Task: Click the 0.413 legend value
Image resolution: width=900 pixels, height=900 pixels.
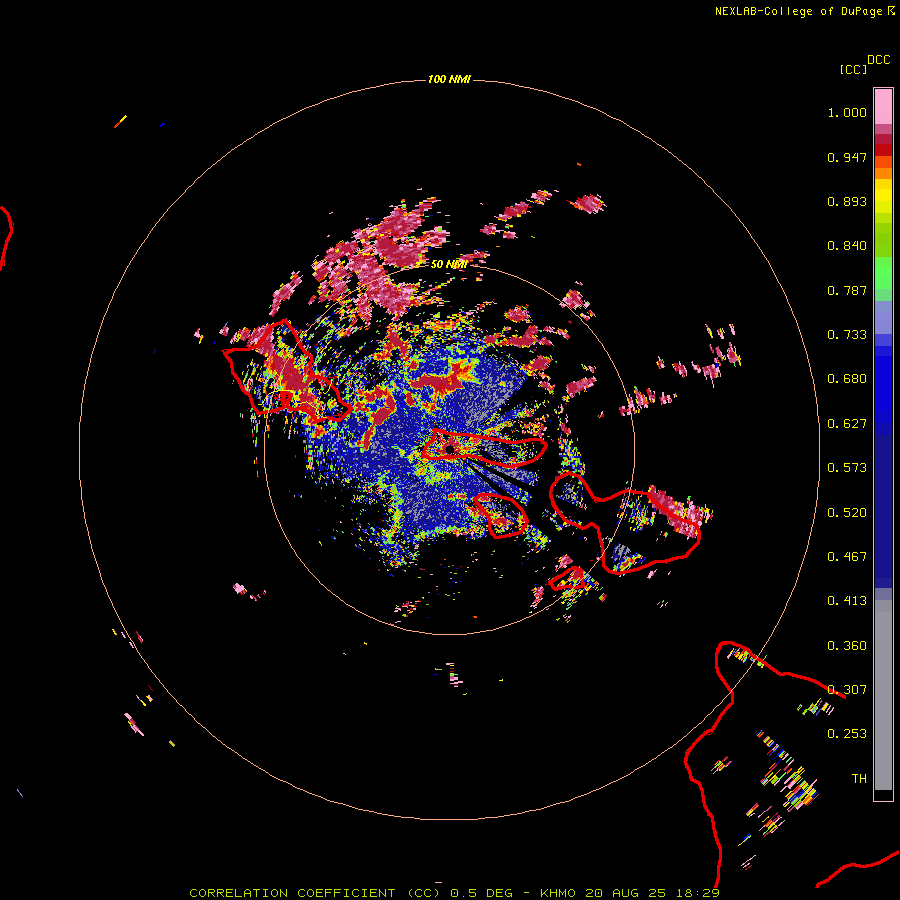Action: pyautogui.click(x=847, y=601)
